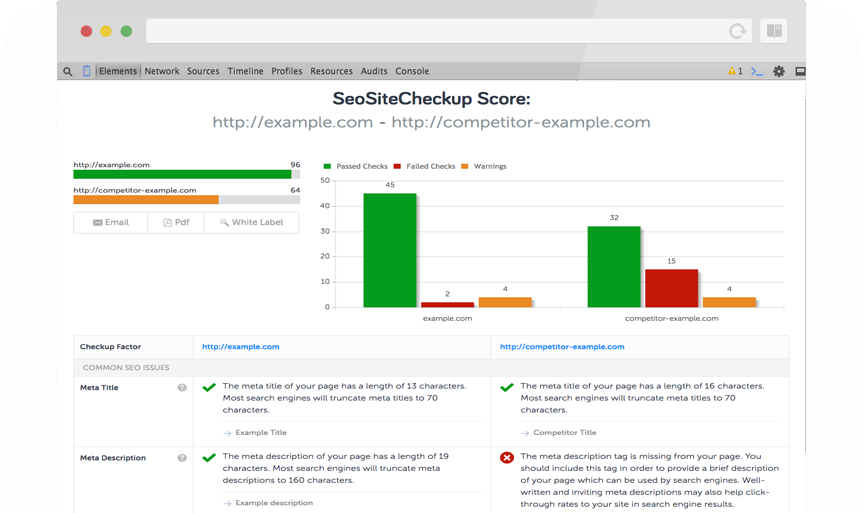This screenshot has height=513, width=863.
Task: Click the browser reload icon
Action: 738,31
